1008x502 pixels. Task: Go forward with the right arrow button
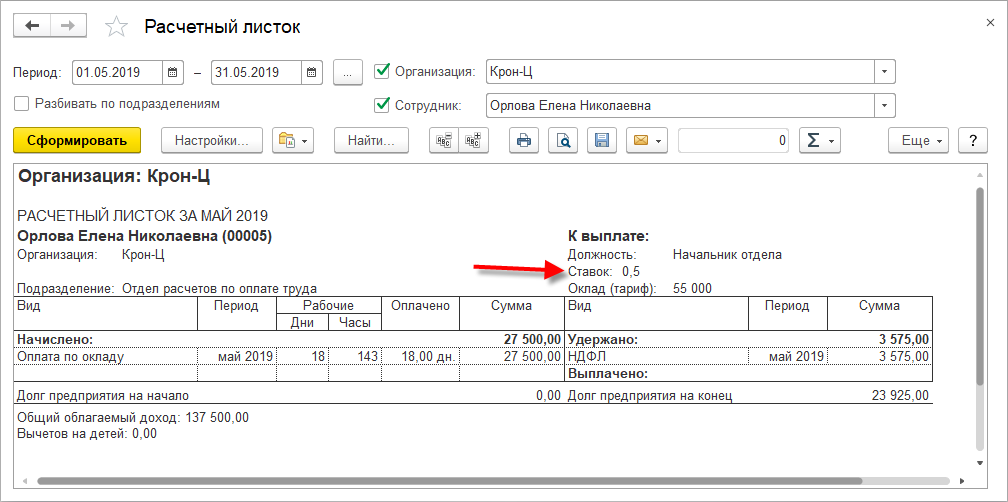(x=68, y=26)
